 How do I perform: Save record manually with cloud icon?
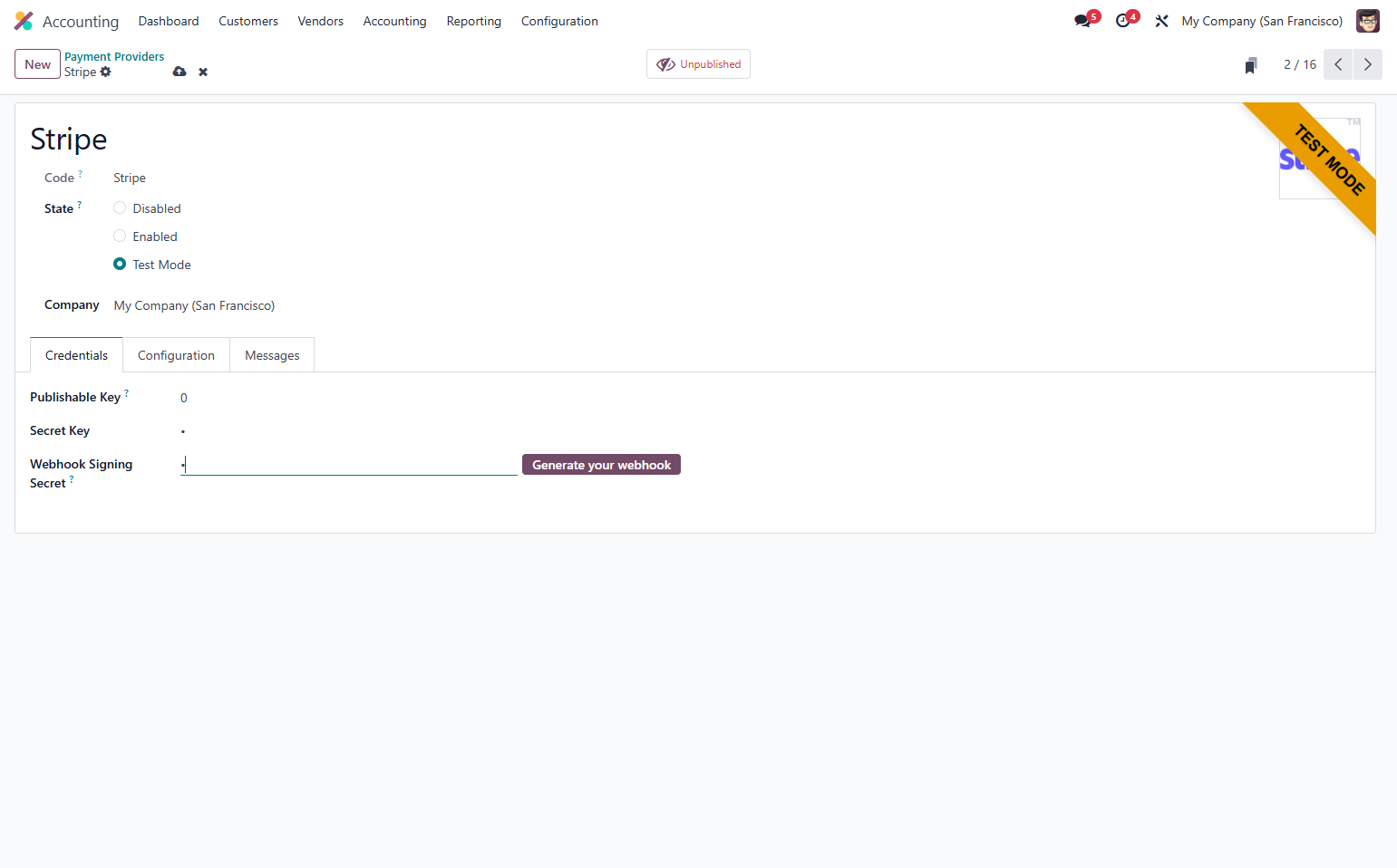[x=179, y=72]
